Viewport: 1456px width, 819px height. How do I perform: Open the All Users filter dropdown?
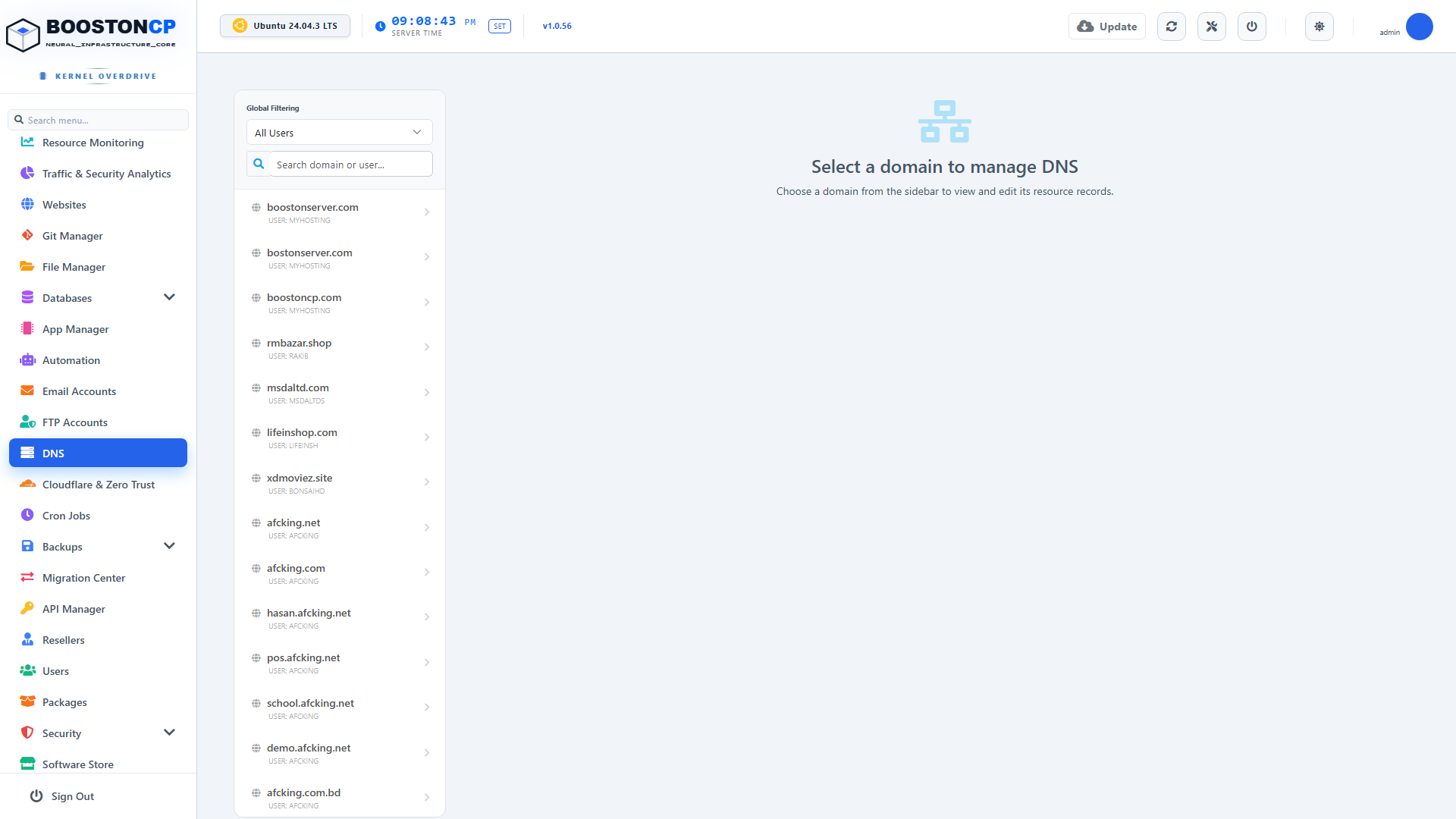click(x=339, y=133)
